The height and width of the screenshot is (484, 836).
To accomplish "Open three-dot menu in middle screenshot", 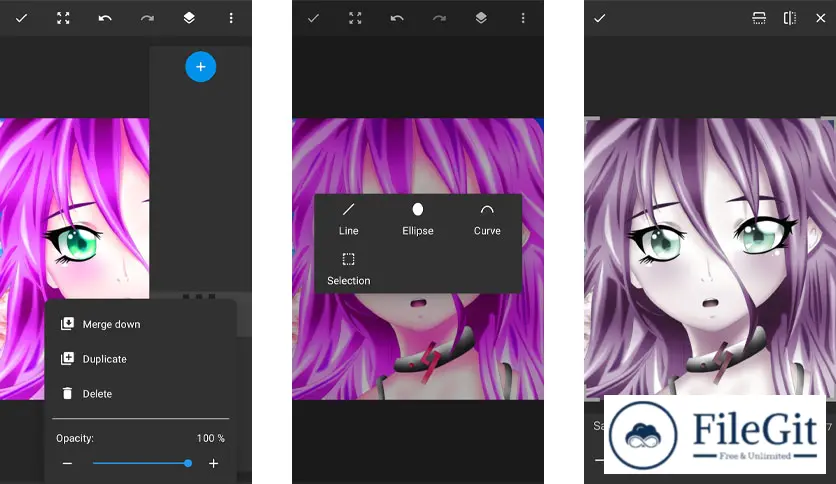I will (x=523, y=18).
